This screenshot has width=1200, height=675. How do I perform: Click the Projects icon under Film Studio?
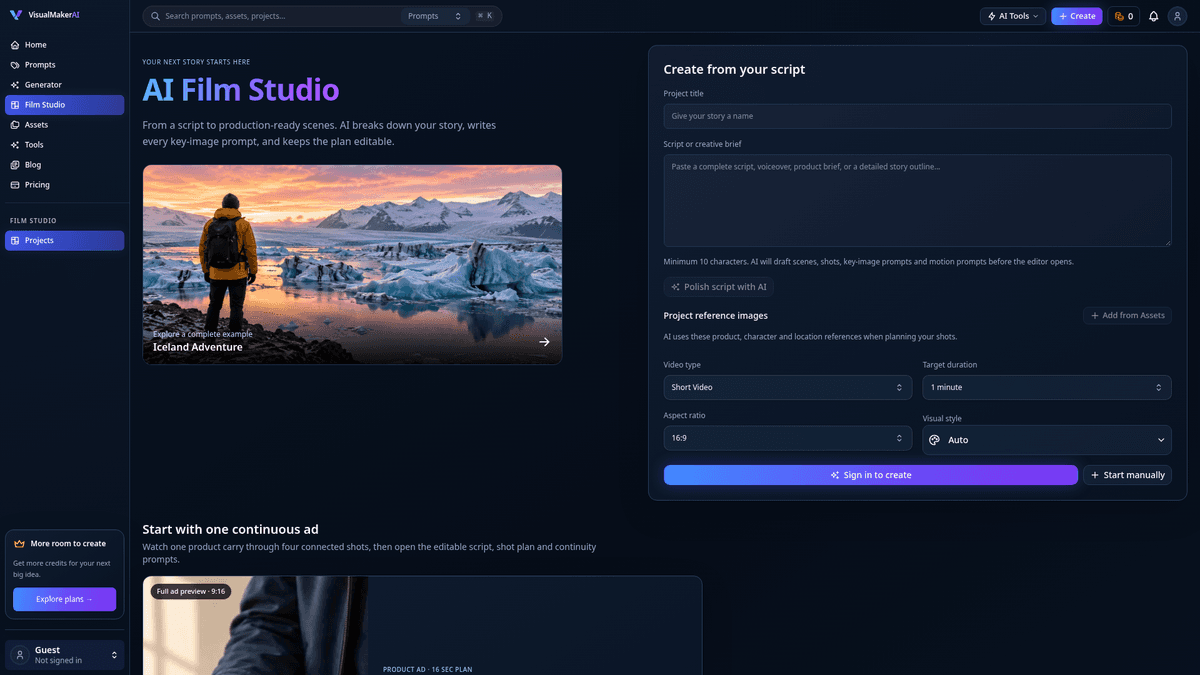tap(15, 241)
